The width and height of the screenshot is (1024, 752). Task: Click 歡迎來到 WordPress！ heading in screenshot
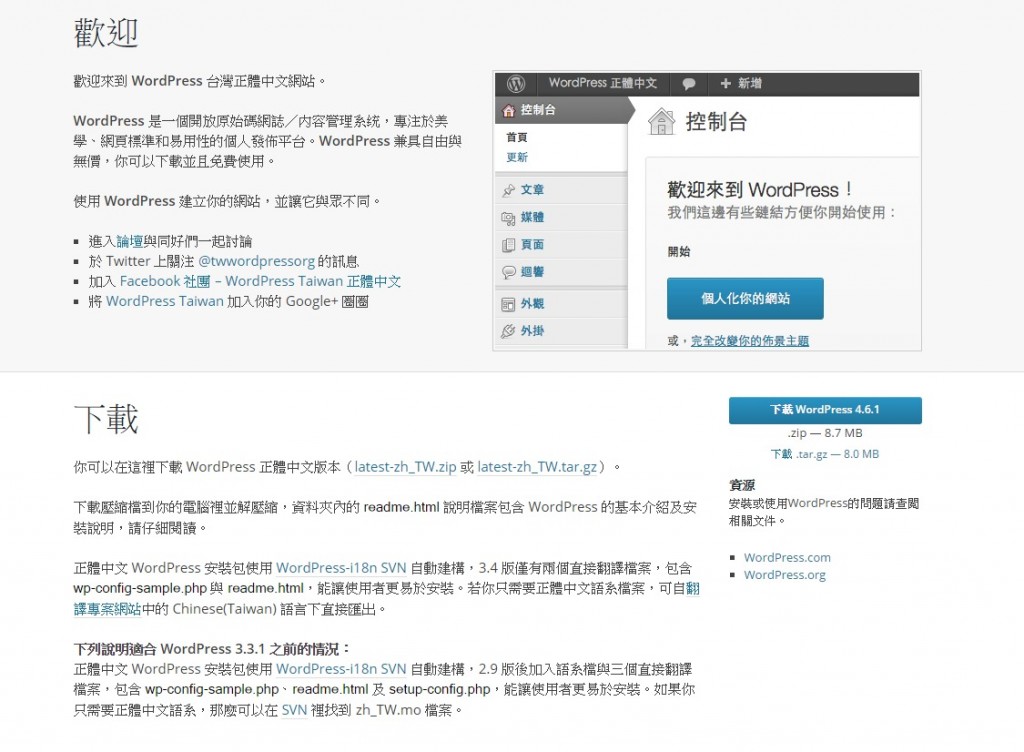760,190
